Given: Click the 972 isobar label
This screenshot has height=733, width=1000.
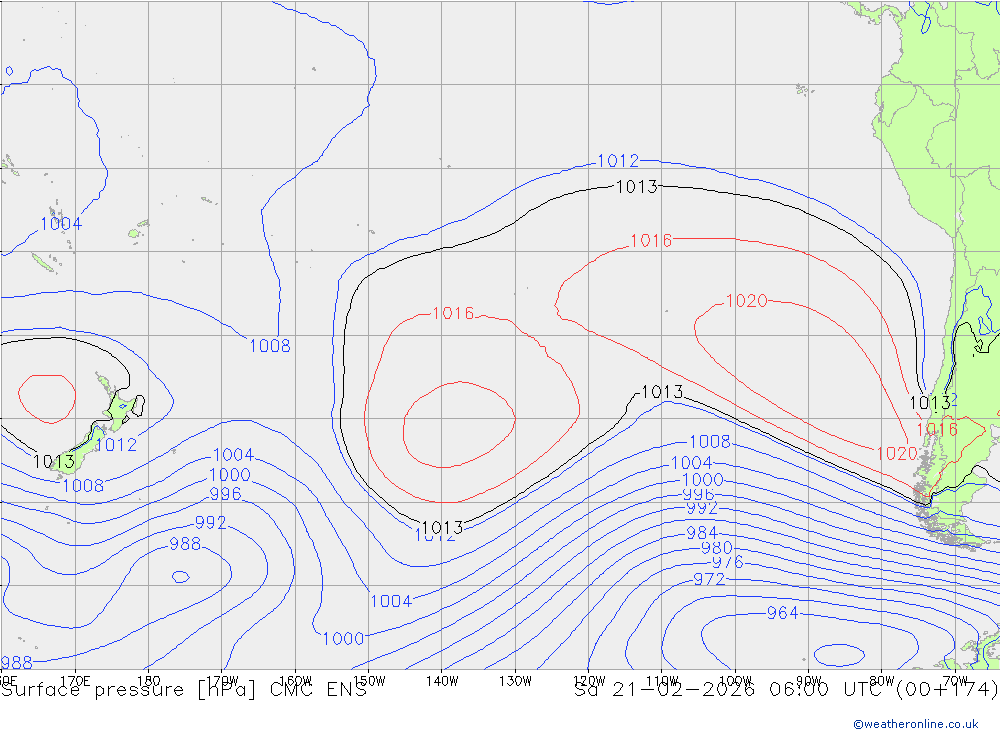Looking at the screenshot, I should coord(709,579).
